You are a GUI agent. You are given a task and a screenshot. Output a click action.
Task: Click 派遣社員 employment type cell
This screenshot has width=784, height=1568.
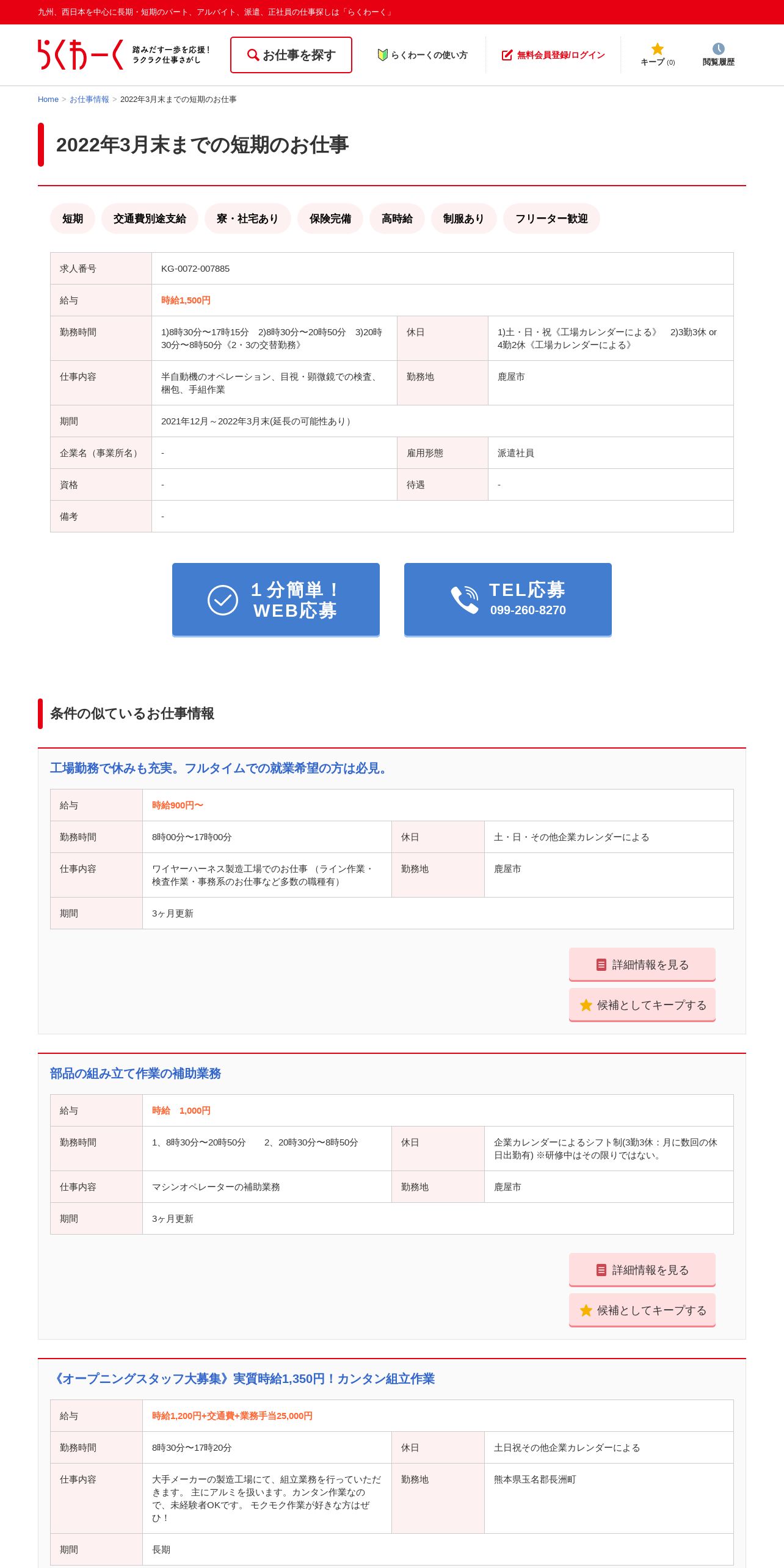point(611,453)
